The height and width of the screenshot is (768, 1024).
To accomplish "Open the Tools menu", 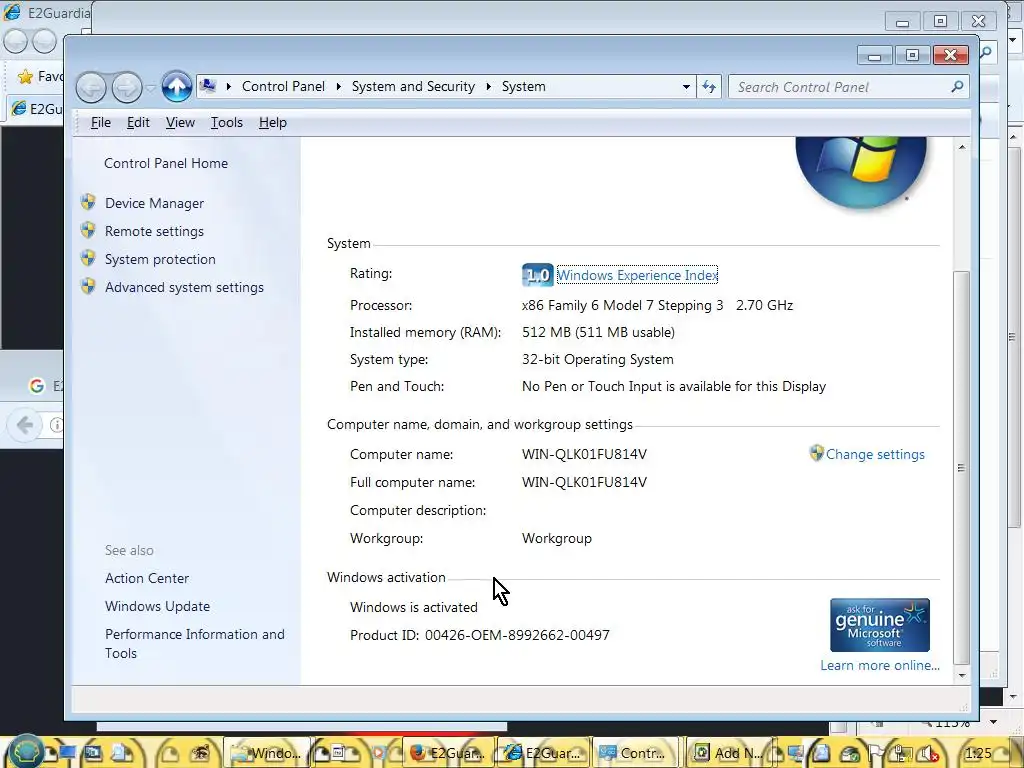I will tap(227, 123).
